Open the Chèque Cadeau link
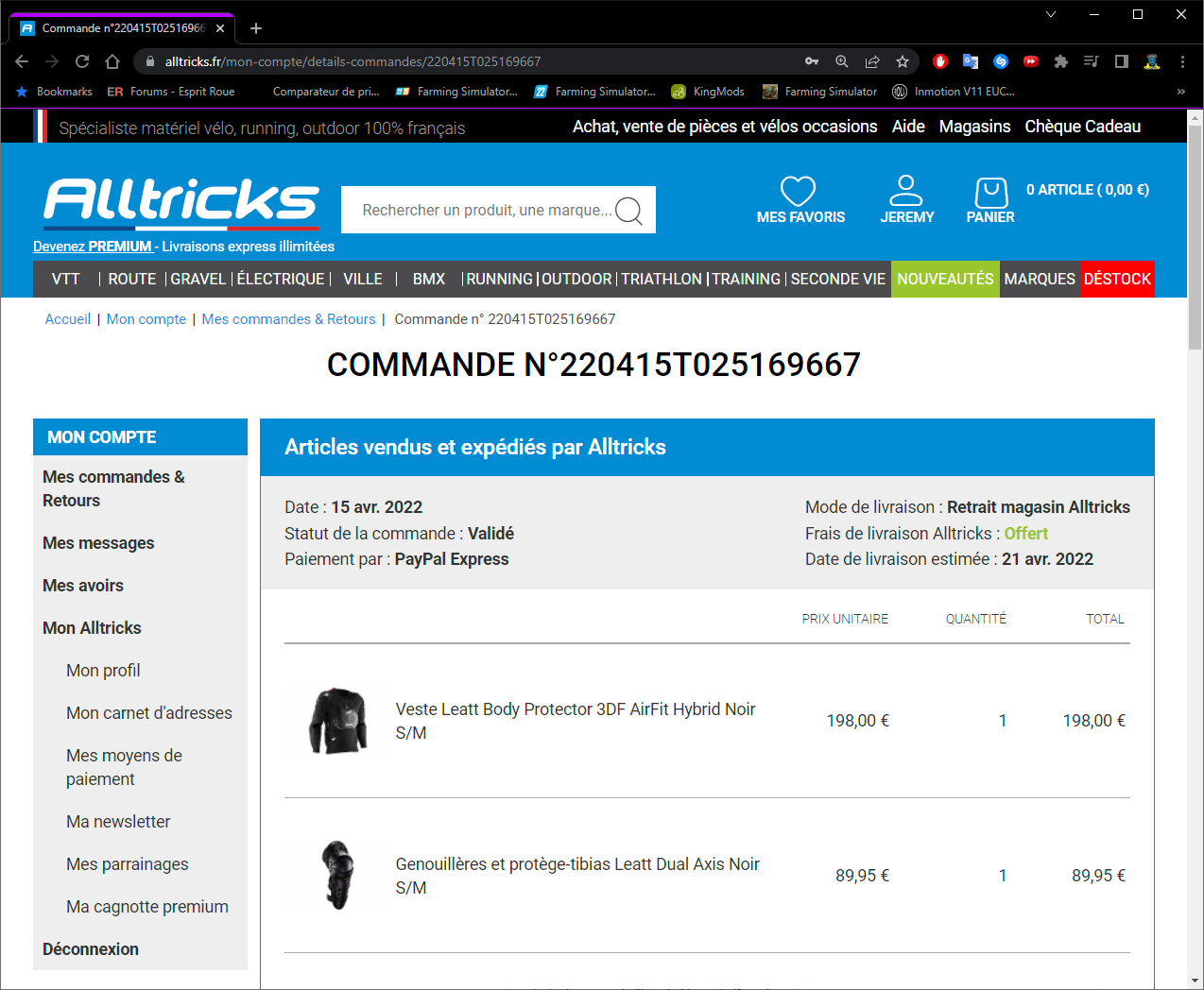Image resolution: width=1204 pixels, height=990 pixels. click(x=1083, y=127)
